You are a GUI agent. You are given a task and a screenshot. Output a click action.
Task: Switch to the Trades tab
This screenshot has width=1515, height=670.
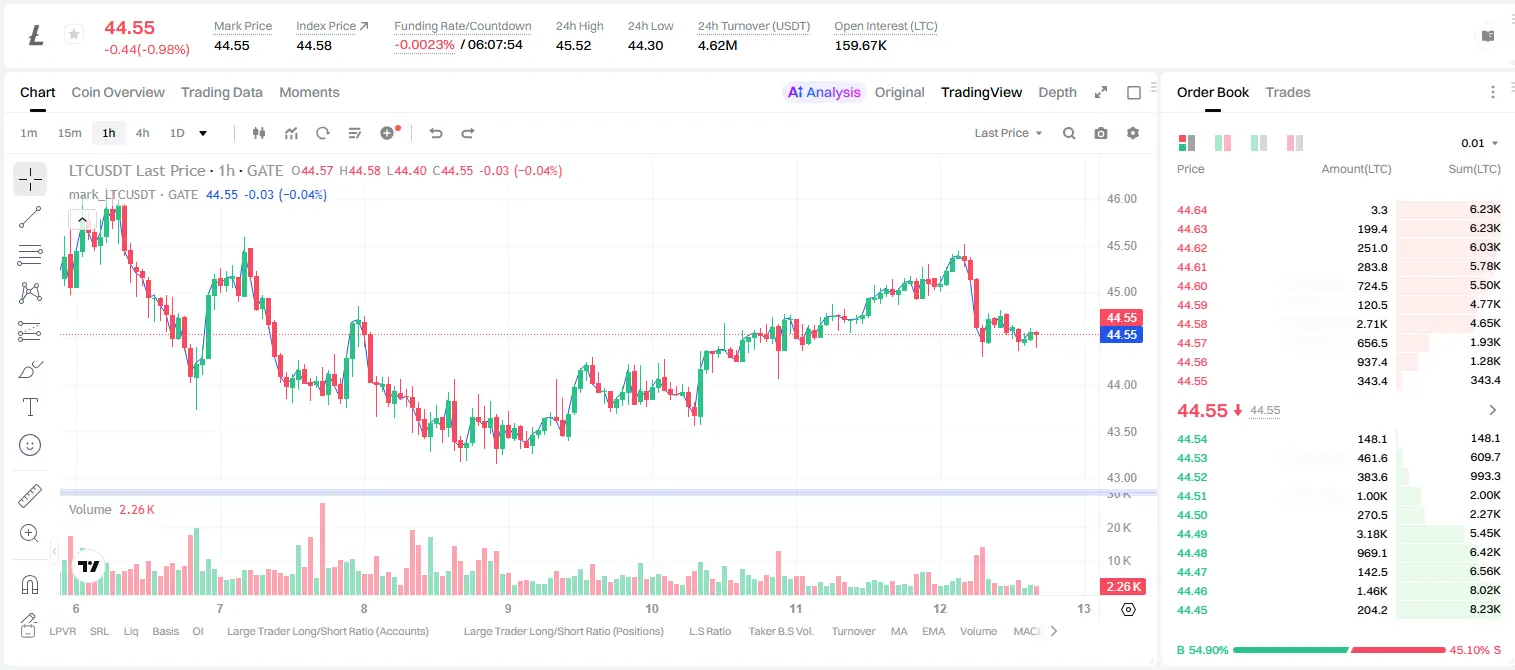coord(1288,92)
